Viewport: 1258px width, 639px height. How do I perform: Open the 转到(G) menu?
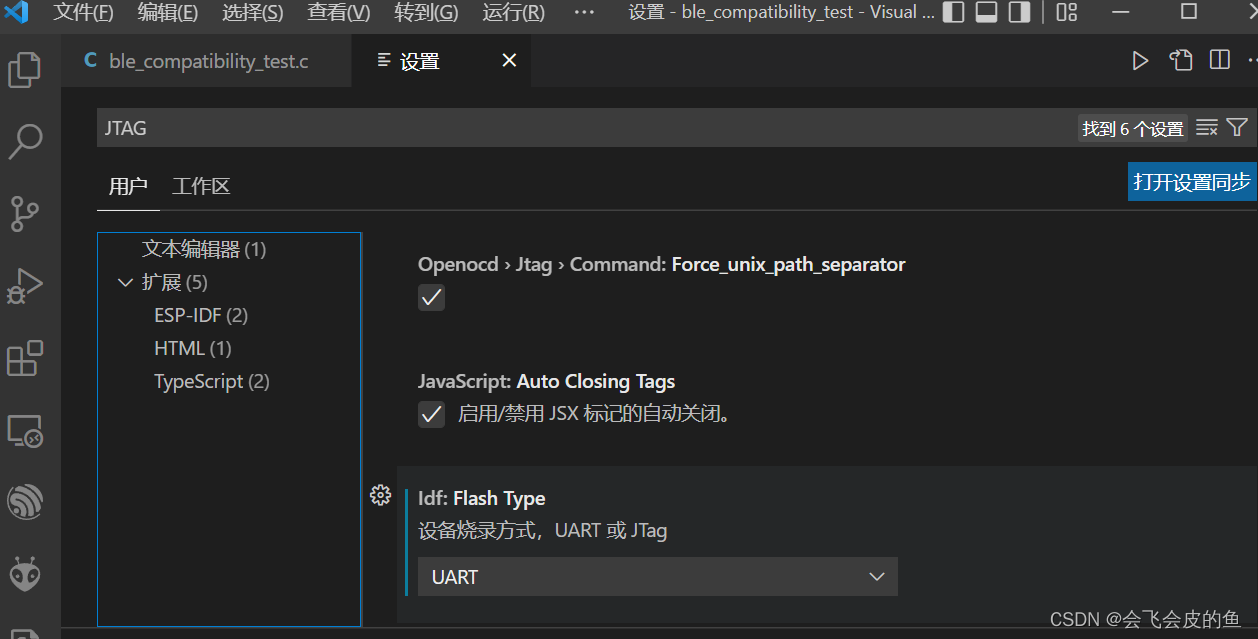coord(426,12)
